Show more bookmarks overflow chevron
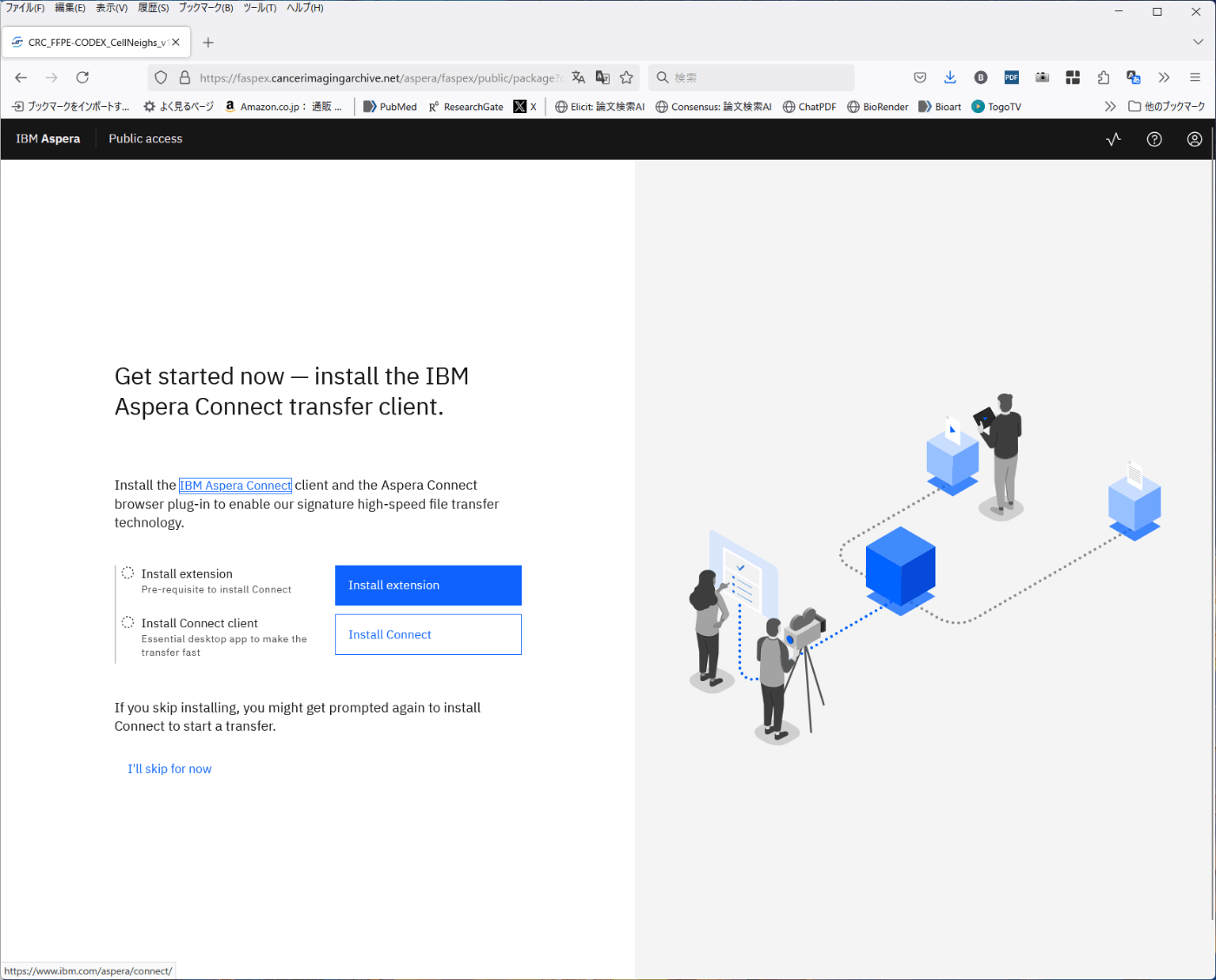 click(1110, 107)
